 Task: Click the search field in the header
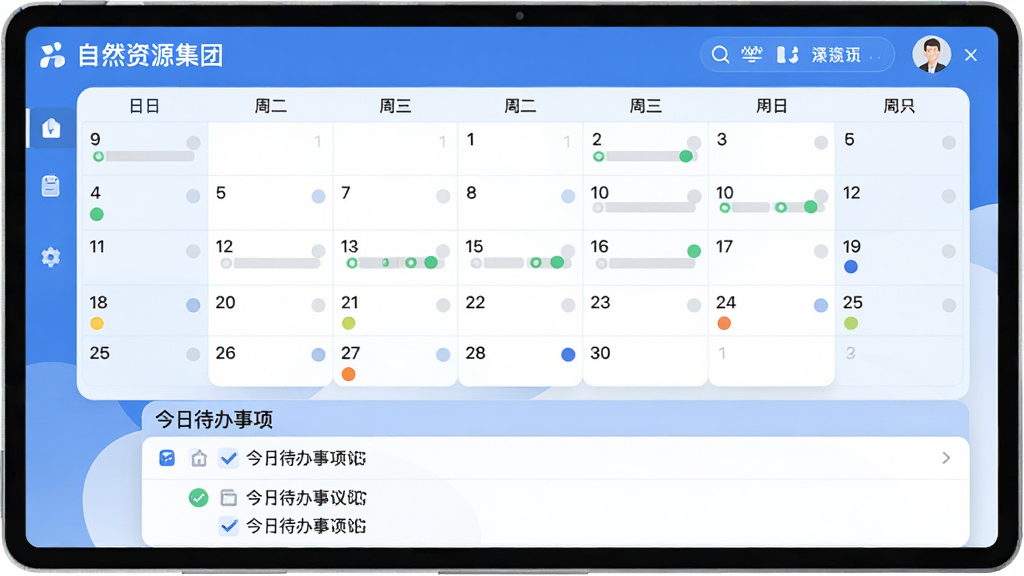(x=797, y=55)
